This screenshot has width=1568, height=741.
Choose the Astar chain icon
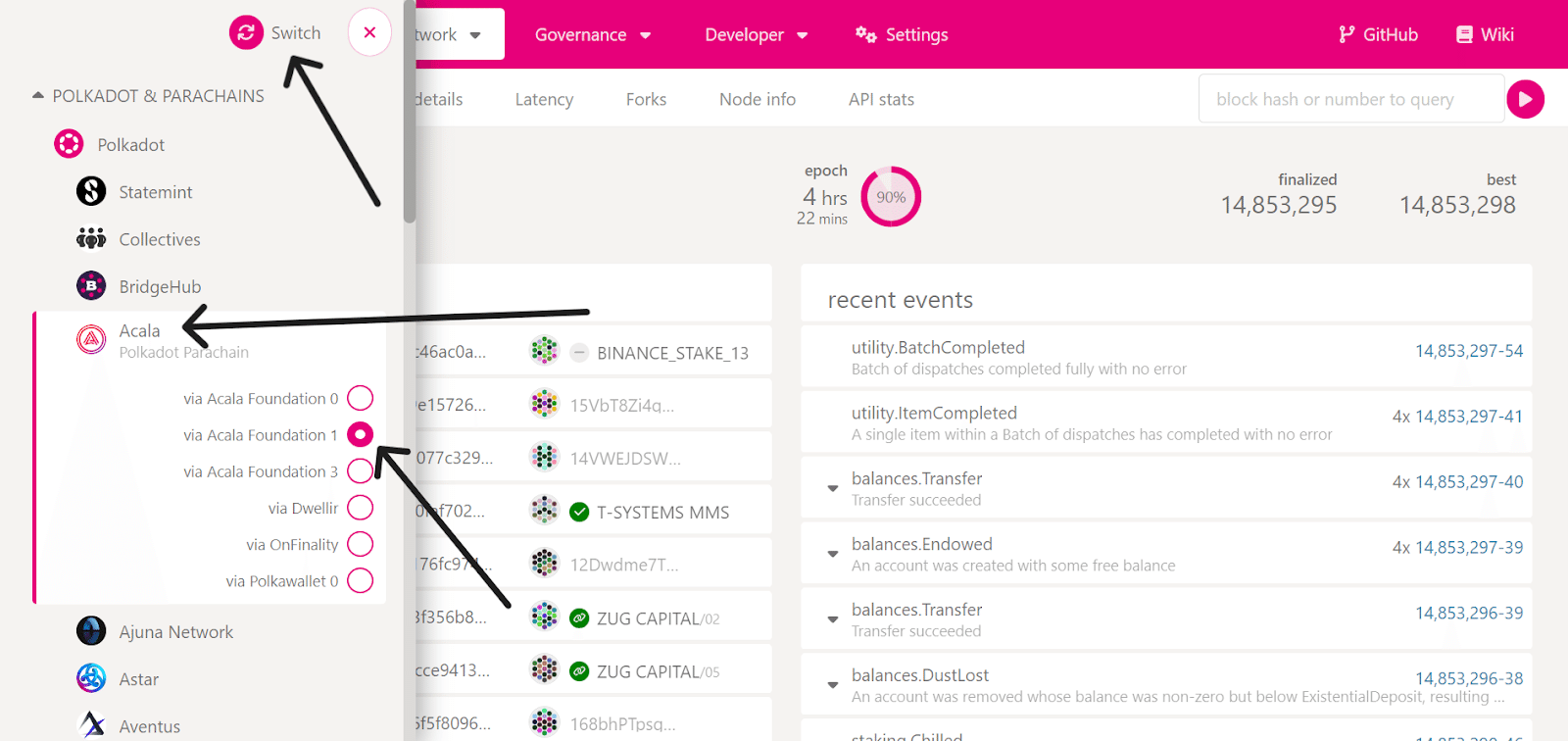[91, 677]
